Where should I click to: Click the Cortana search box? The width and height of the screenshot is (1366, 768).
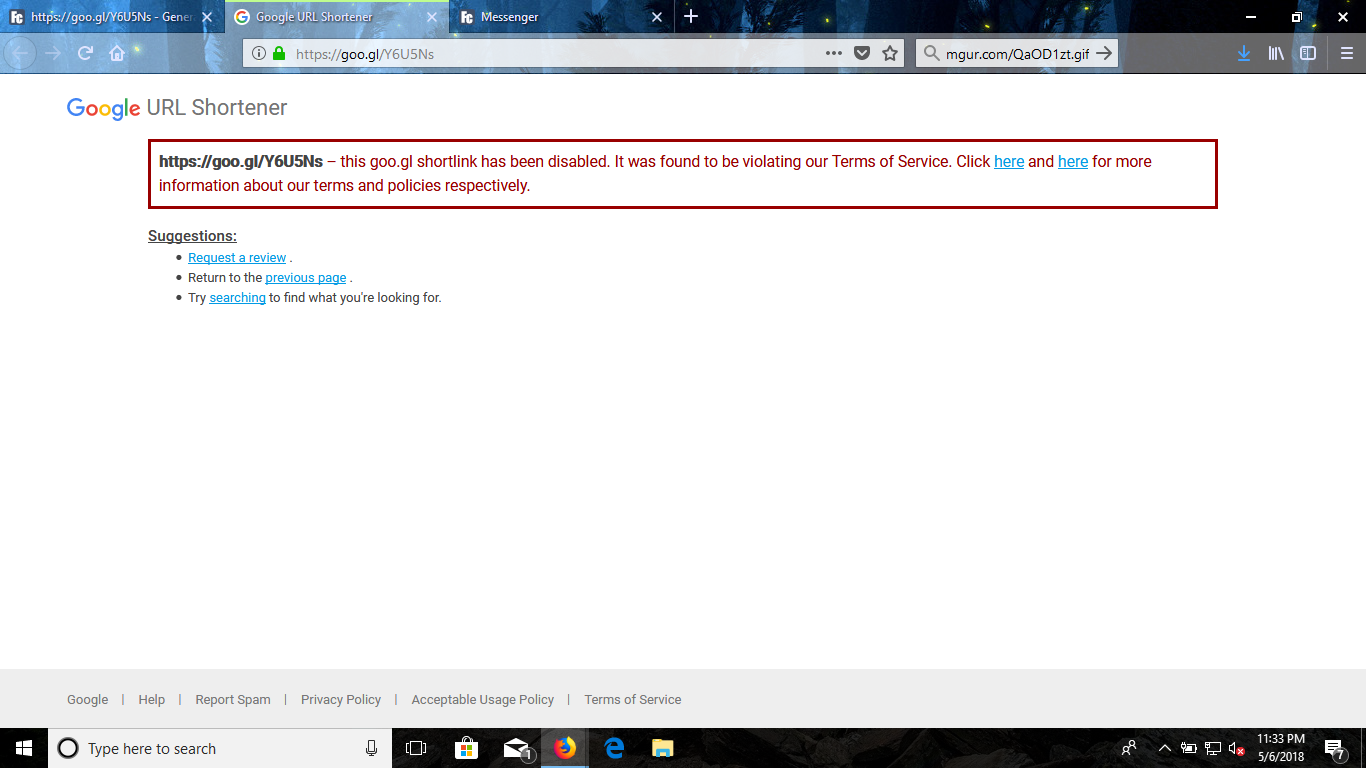point(220,748)
